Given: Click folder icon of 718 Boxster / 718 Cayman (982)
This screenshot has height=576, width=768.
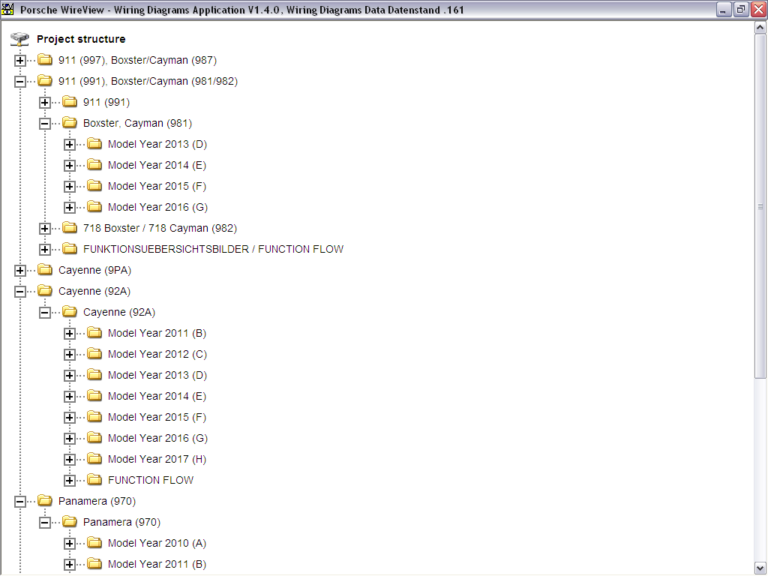Looking at the screenshot, I should [69, 228].
